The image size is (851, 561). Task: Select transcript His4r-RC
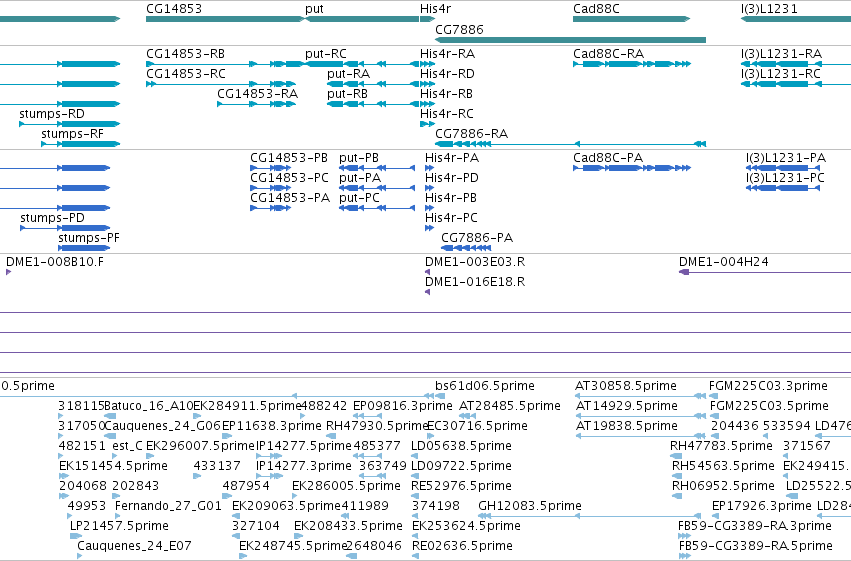coord(428,124)
